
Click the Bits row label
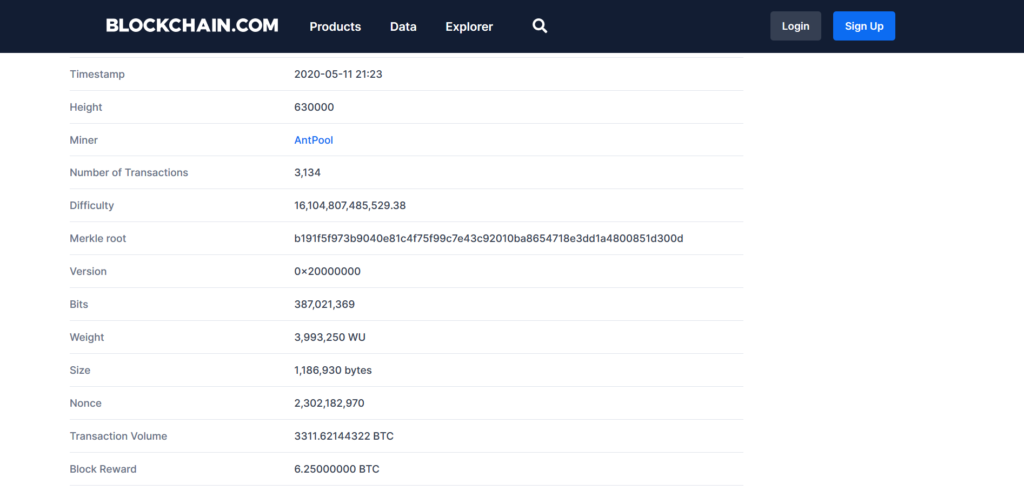click(x=79, y=304)
